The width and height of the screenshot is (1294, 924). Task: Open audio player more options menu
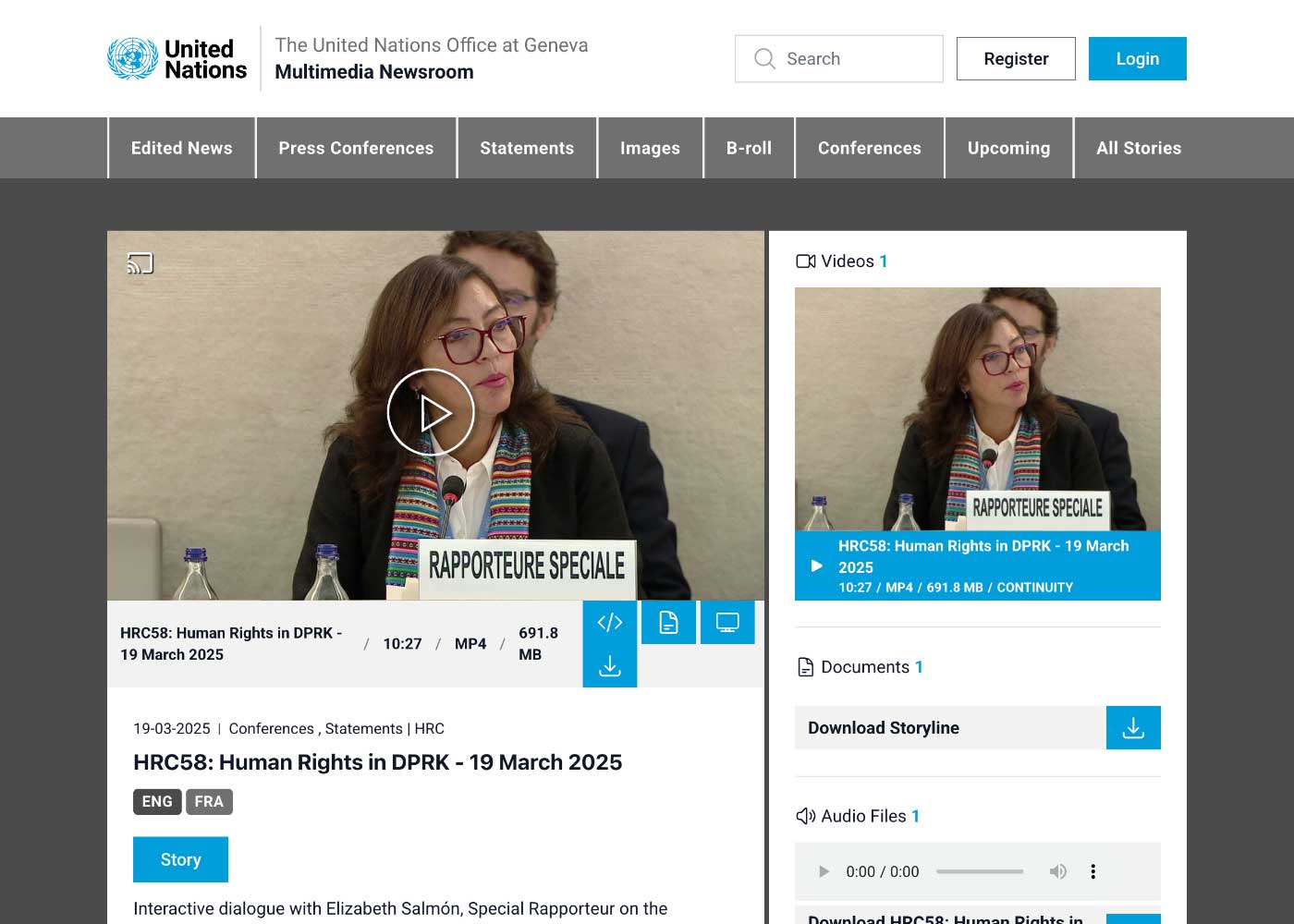point(1093,871)
